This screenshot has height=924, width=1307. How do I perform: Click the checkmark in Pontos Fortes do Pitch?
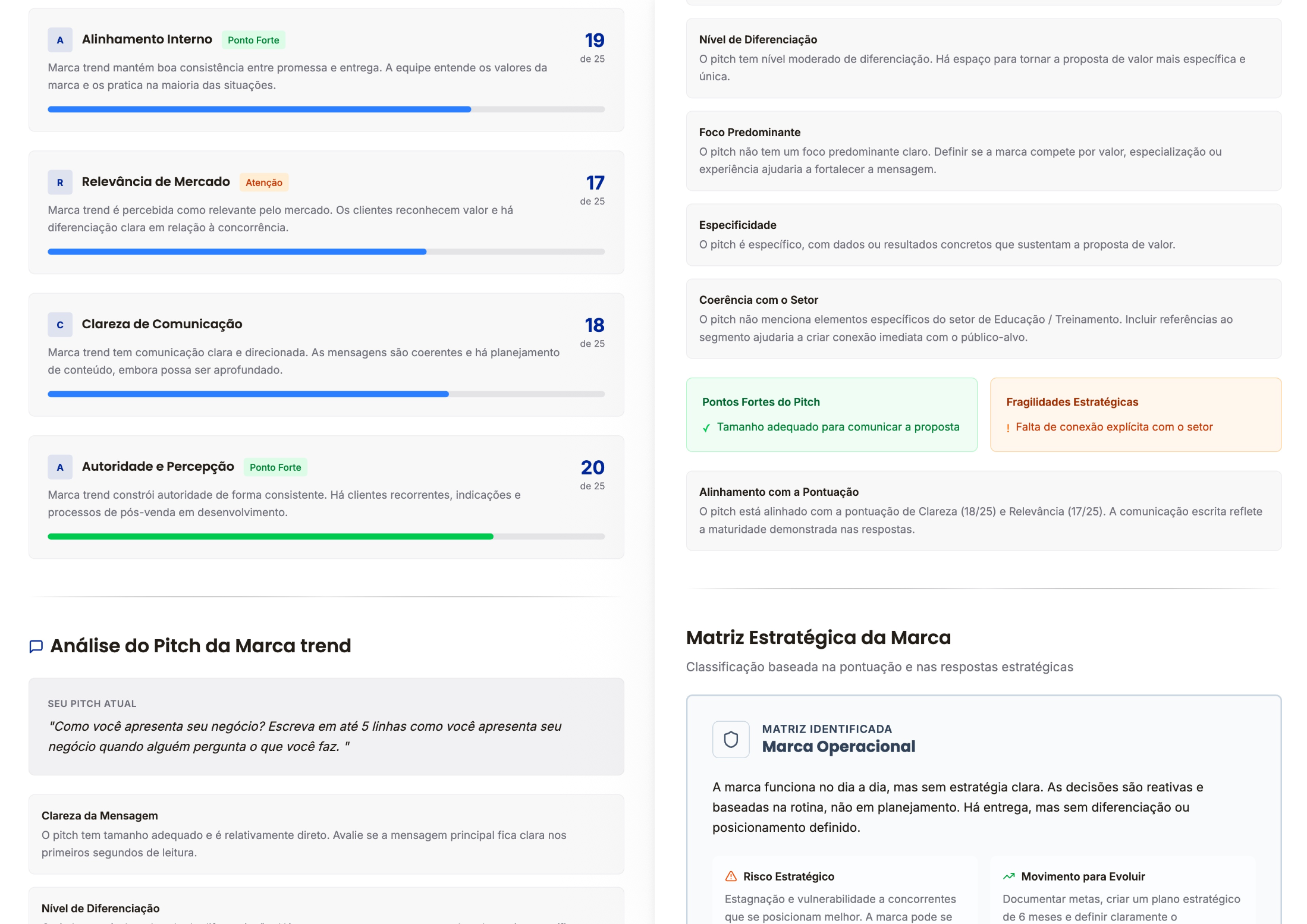[707, 427]
